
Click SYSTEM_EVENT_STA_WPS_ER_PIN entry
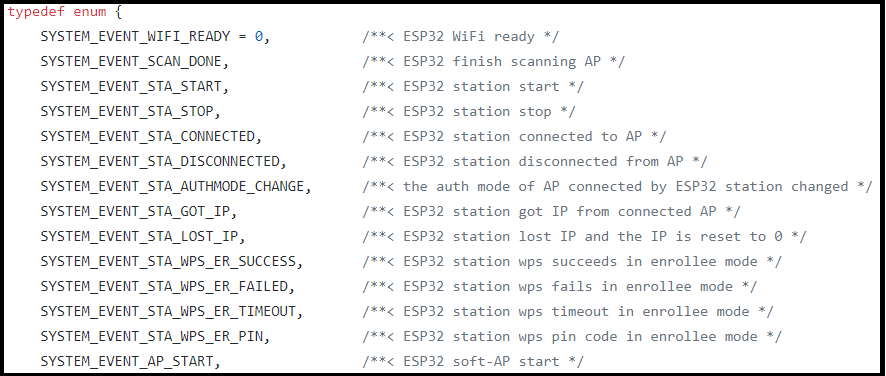click(152, 336)
